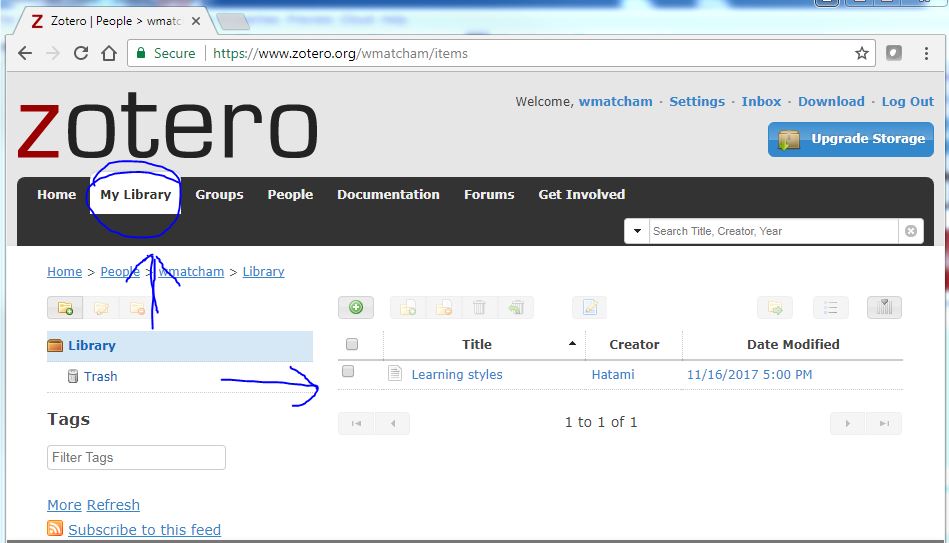Open the Home nav tab
The width and height of the screenshot is (949, 543).
[56, 195]
